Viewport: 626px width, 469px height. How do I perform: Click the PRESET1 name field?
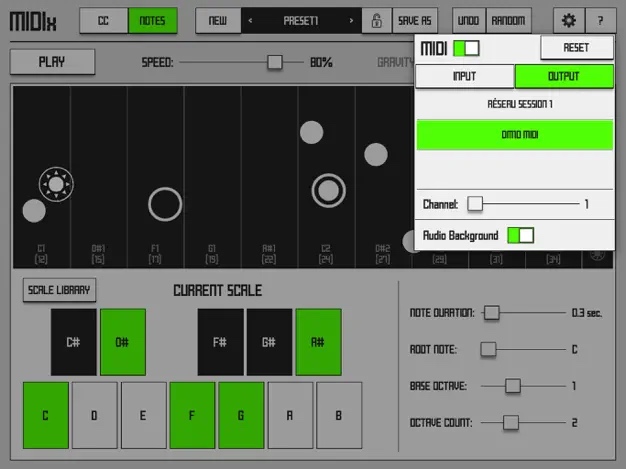[301, 20]
